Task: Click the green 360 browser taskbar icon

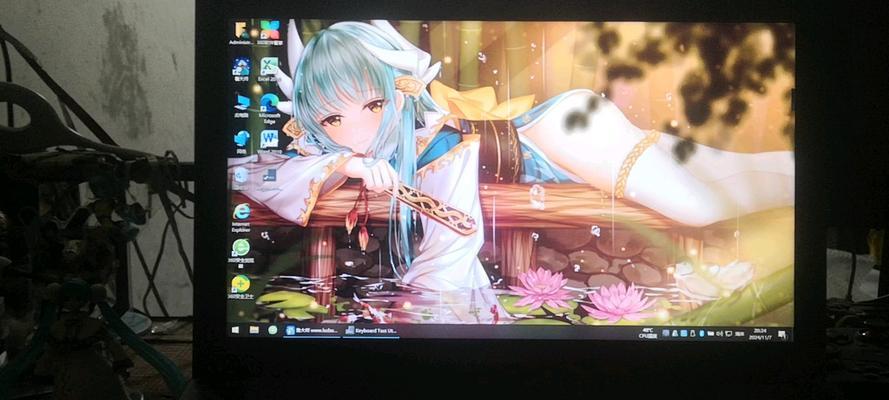Action: [273, 329]
